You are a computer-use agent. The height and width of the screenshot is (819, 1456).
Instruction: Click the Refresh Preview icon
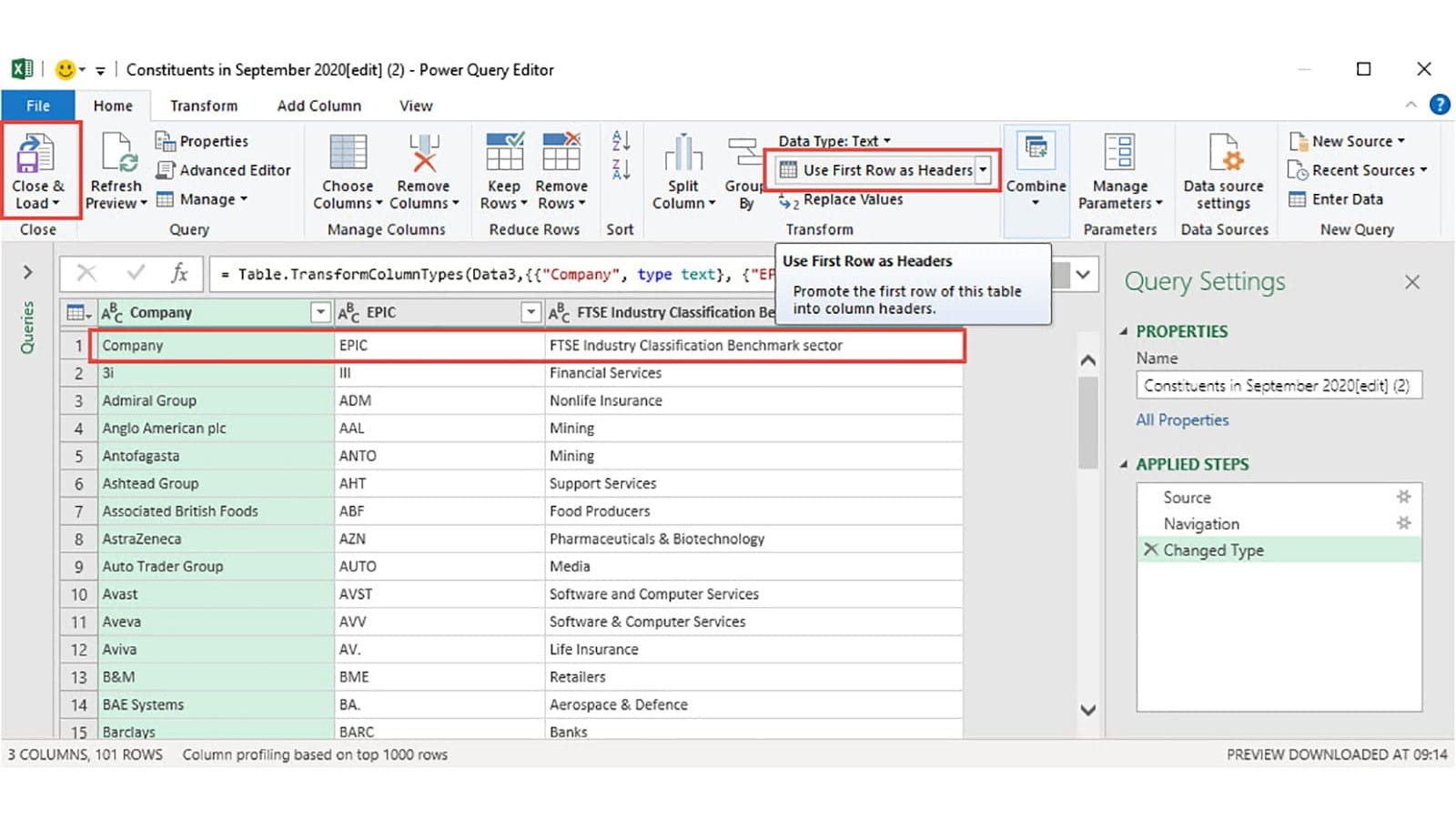click(x=117, y=154)
